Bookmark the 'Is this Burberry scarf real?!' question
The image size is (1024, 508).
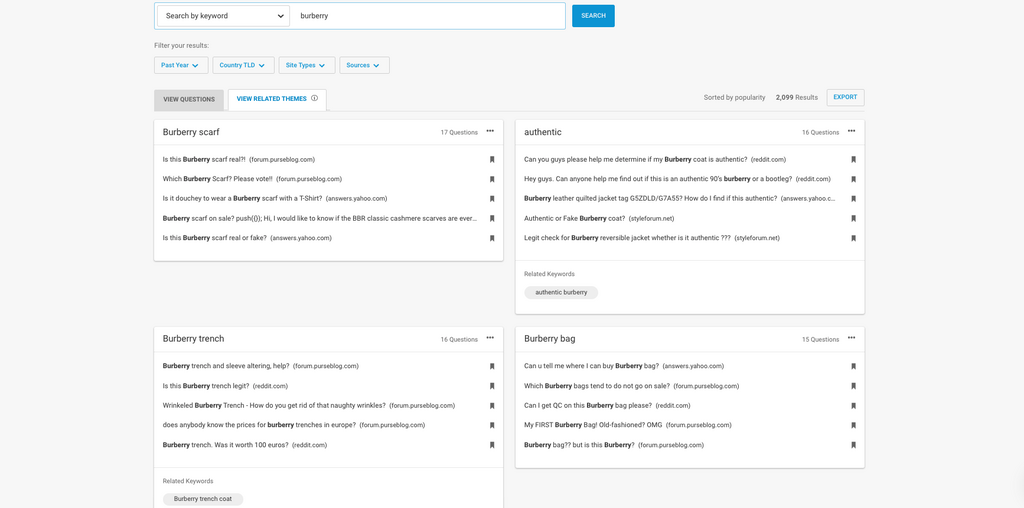(x=492, y=160)
